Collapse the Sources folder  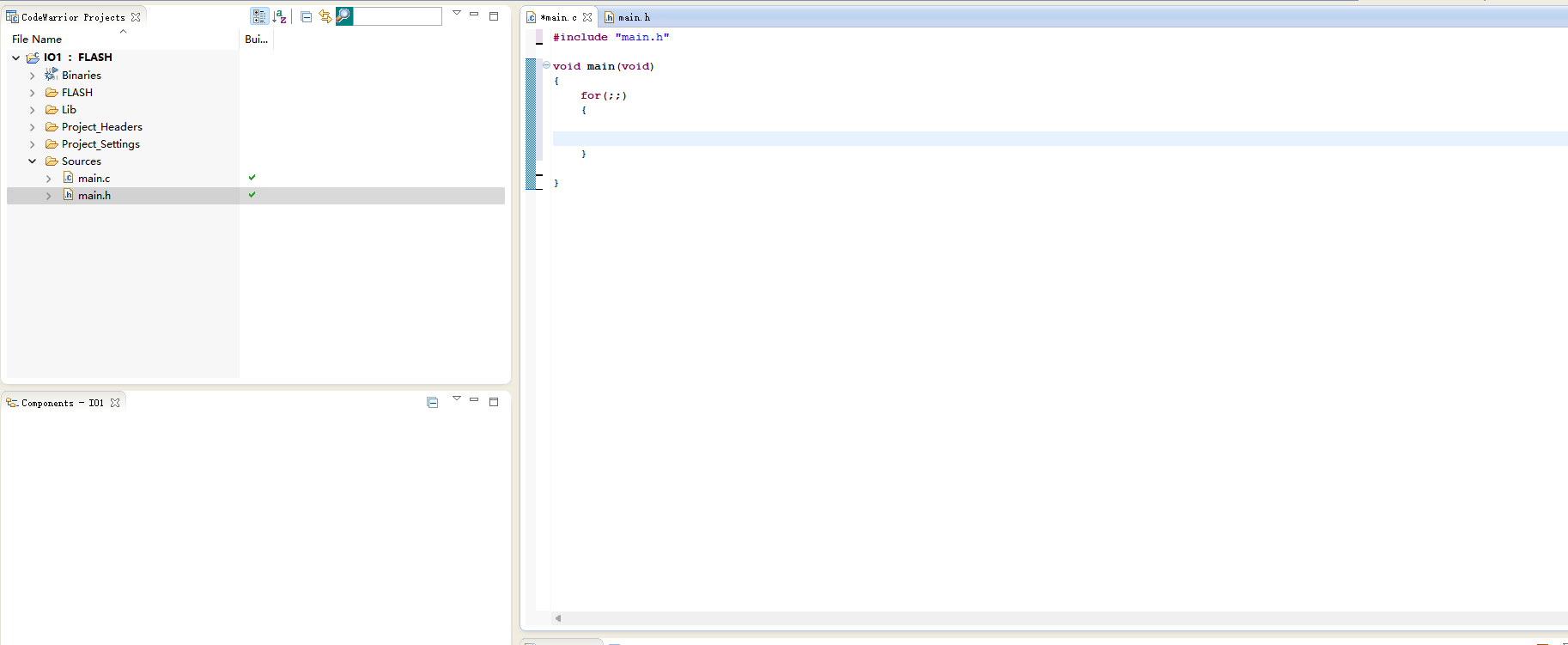point(33,161)
